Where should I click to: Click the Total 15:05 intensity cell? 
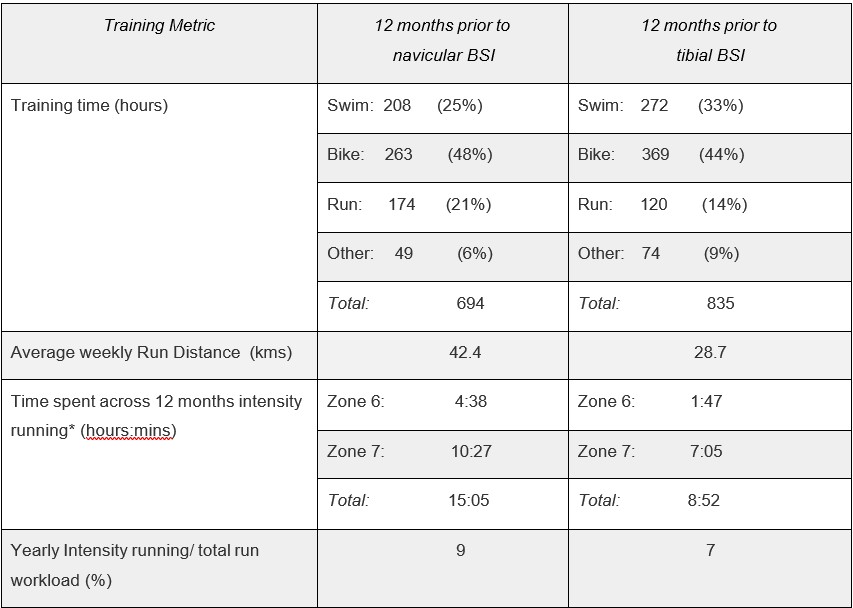coord(443,504)
